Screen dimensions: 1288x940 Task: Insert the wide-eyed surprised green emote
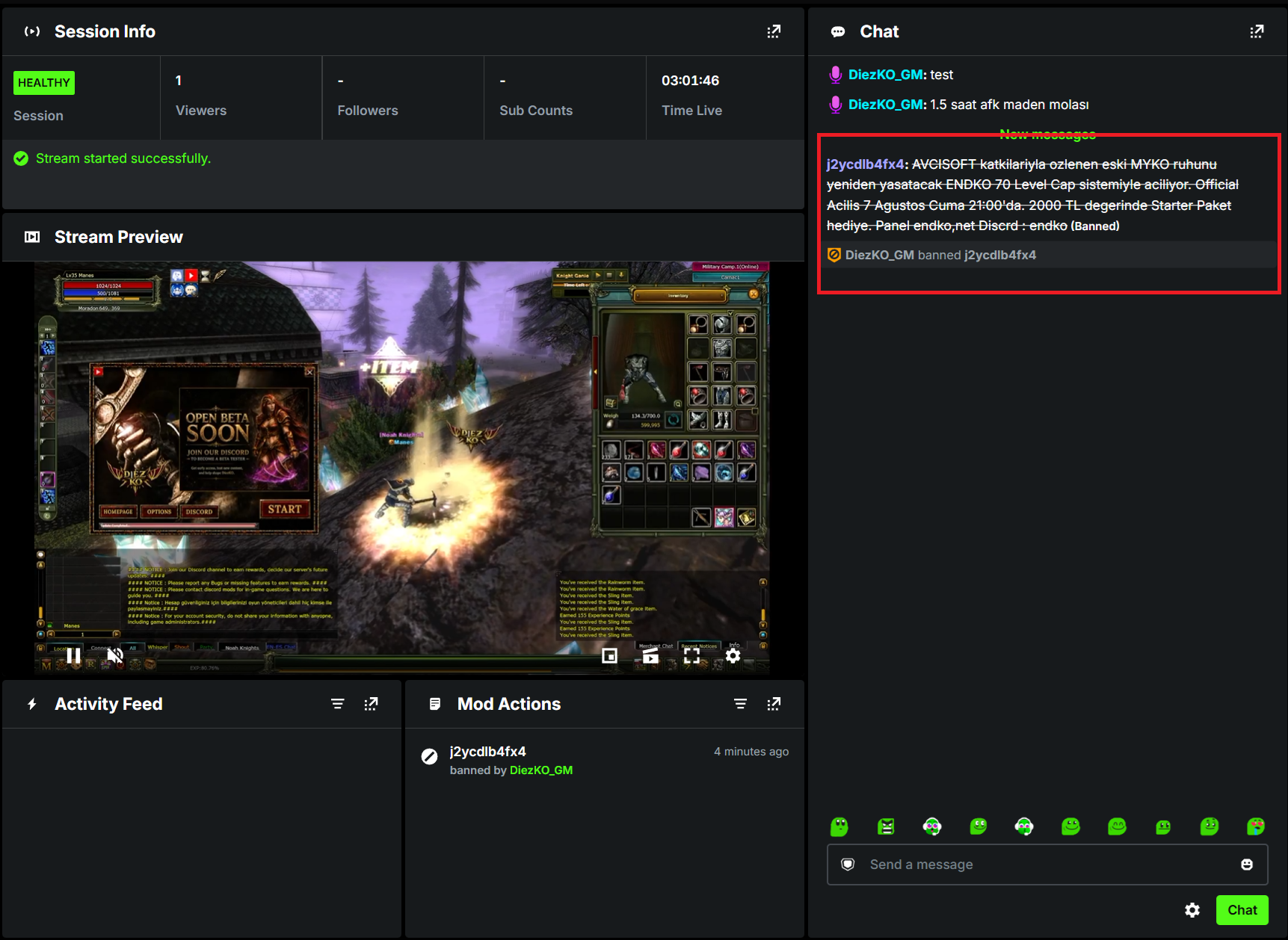coord(839,826)
